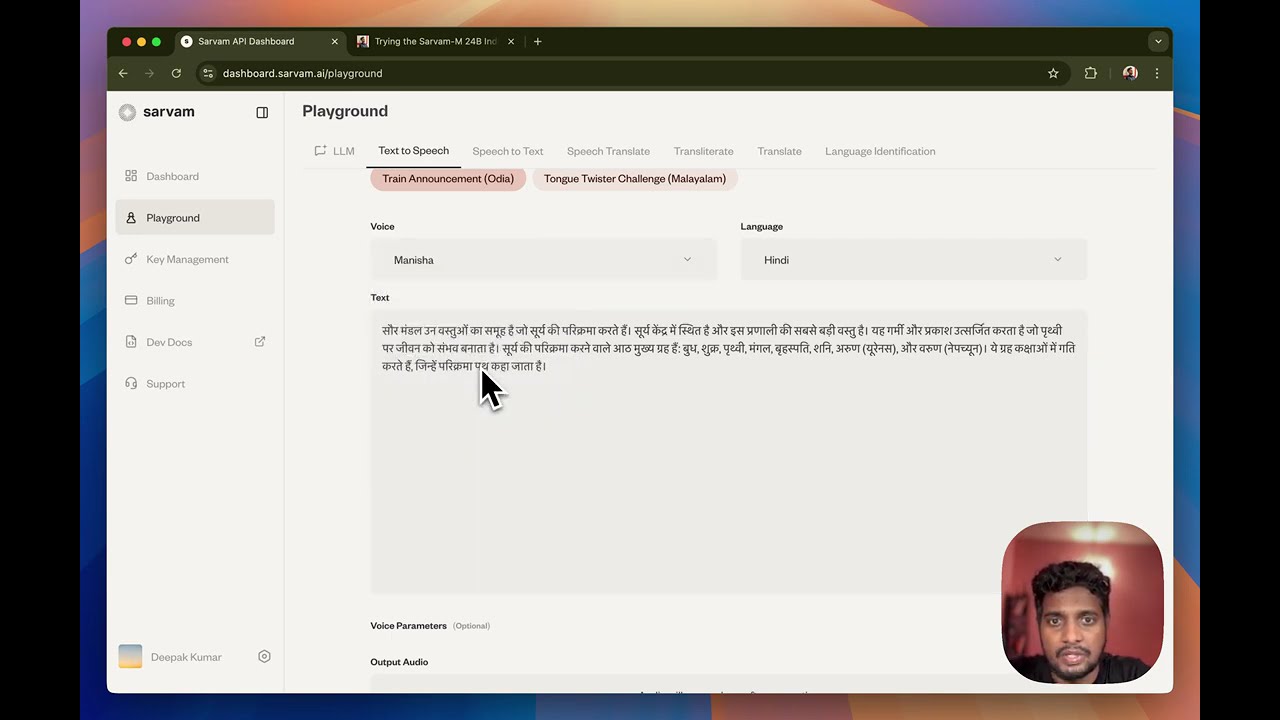Click the Dev Docs external link icon

[x=260, y=342]
